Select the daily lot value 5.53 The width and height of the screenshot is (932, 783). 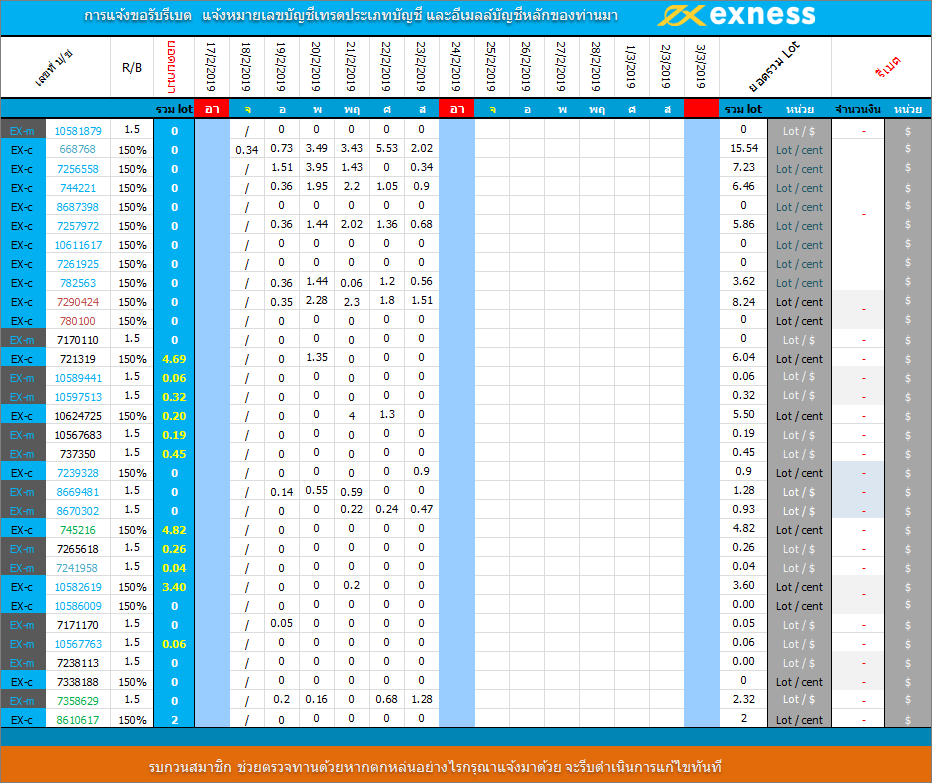tap(386, 148)
